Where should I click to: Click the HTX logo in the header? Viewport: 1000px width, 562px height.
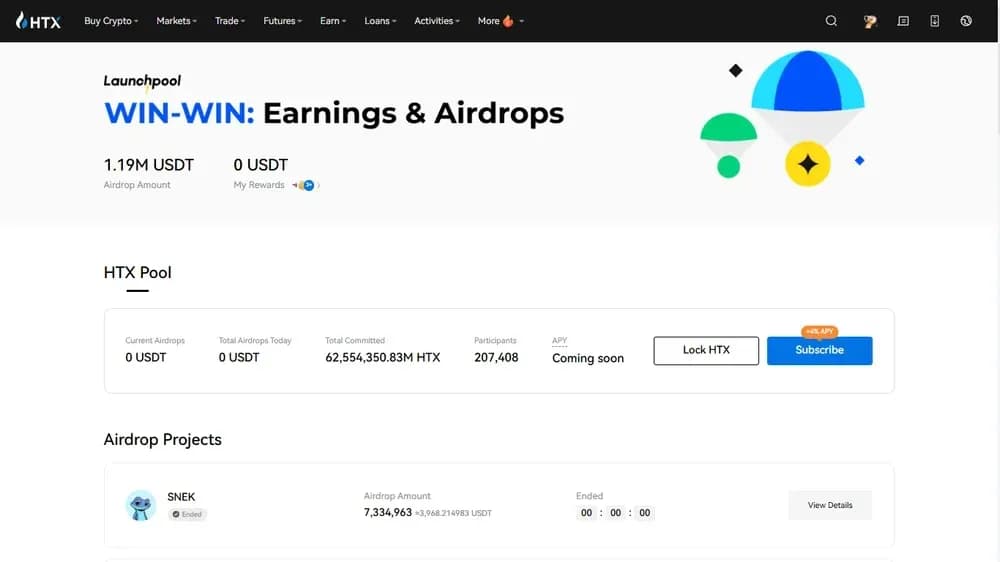coord(38,21)
